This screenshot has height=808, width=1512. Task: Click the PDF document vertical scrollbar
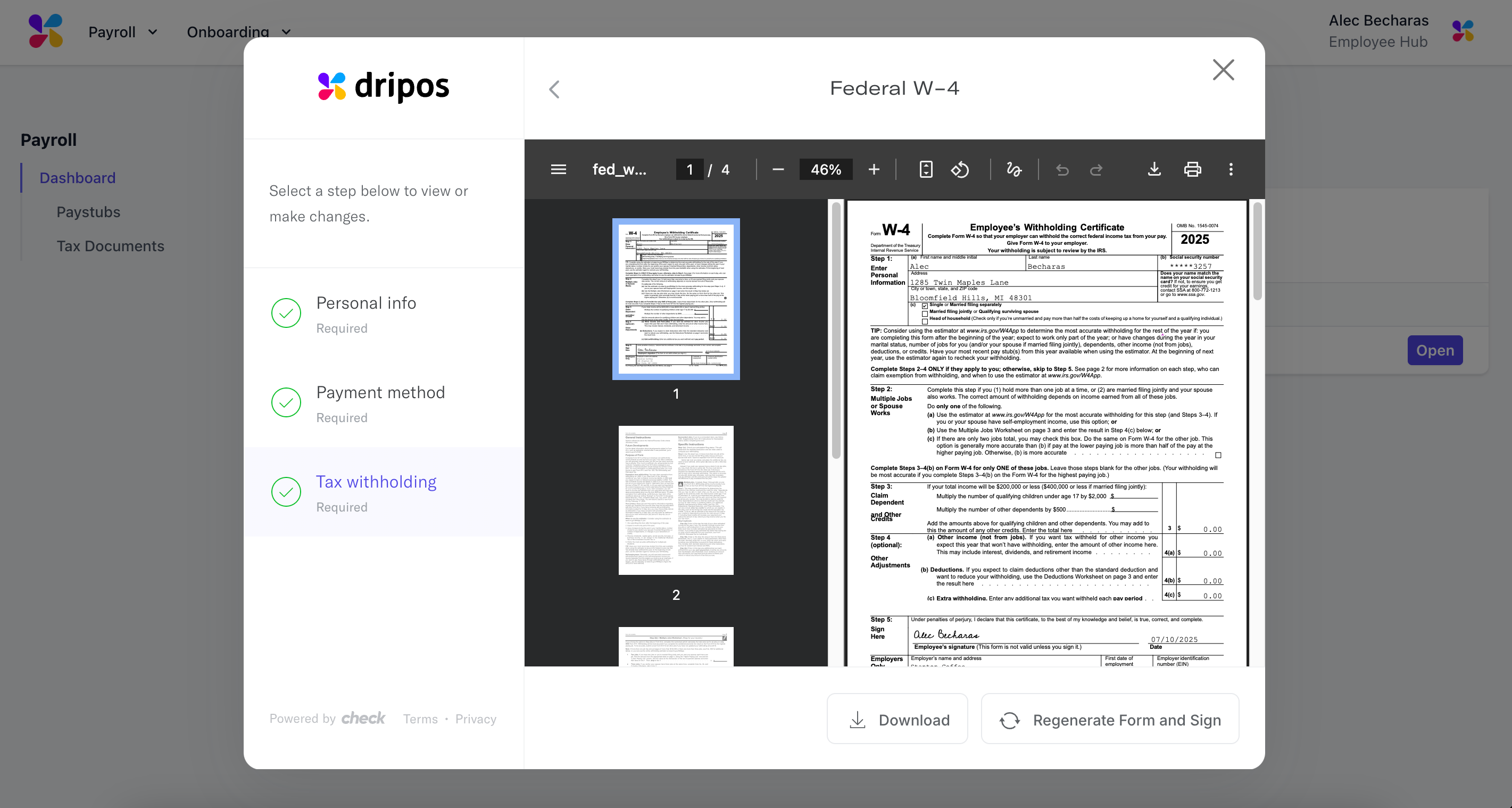[1257, 252]
